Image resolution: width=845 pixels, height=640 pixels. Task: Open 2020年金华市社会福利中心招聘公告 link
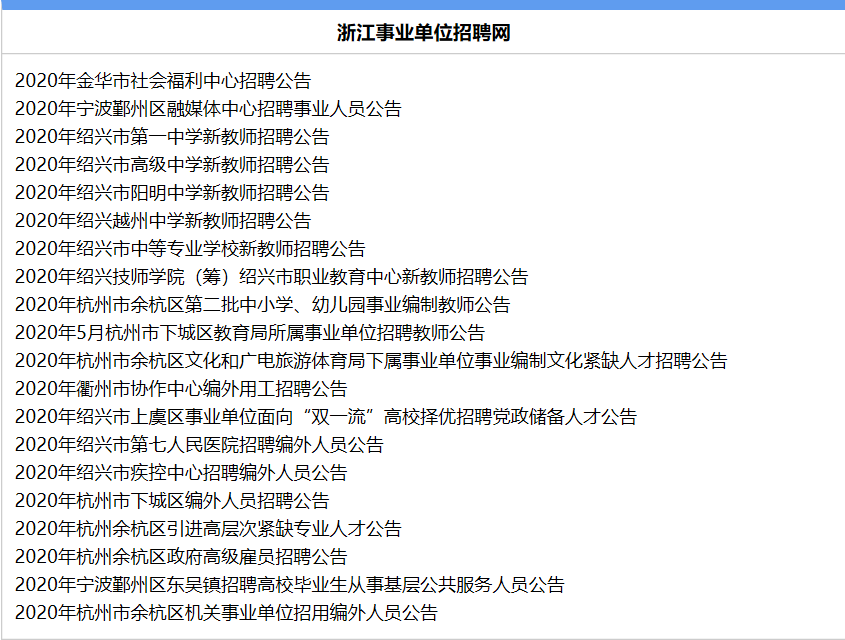(x=163, y=81)
